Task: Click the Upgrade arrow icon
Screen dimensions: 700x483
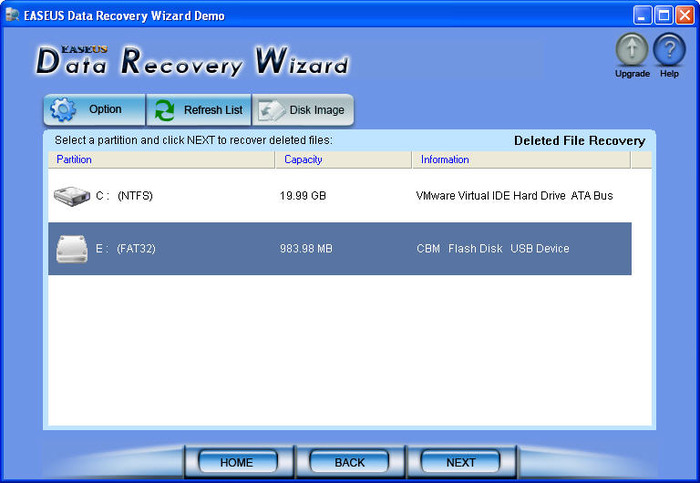Action: pos(632,50)
